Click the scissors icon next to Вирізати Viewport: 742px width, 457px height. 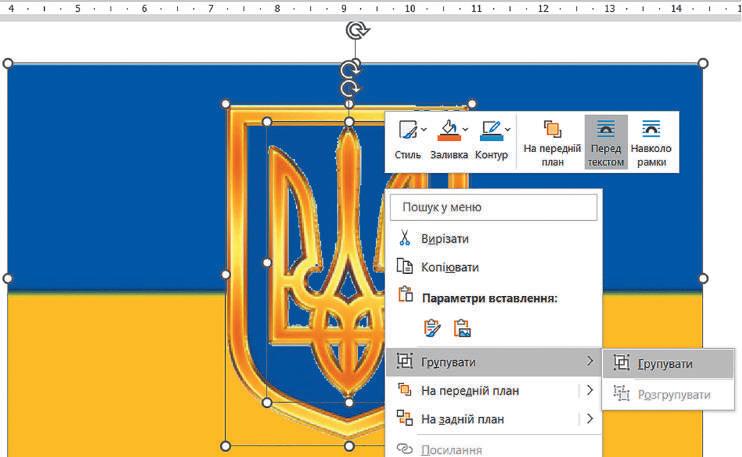(405, 238)
